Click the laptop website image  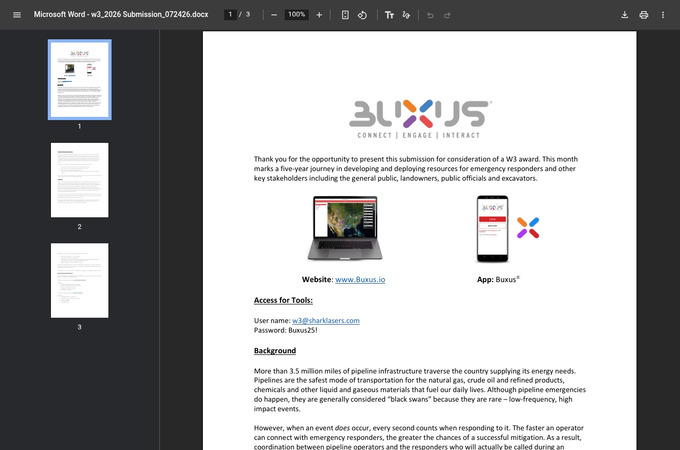click(345, 228)
